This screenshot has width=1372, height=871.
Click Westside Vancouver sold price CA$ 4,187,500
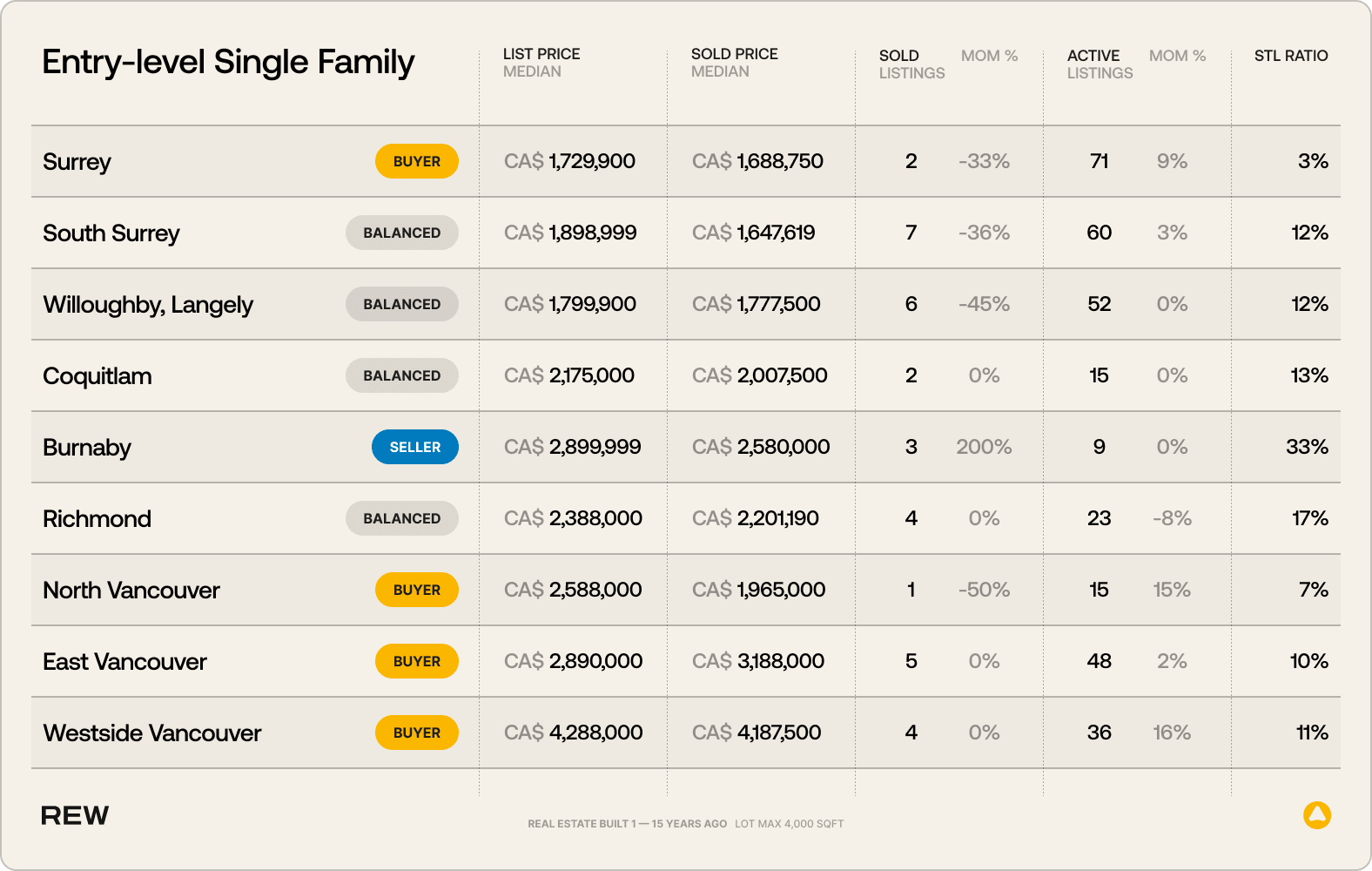tap(757, 733)
